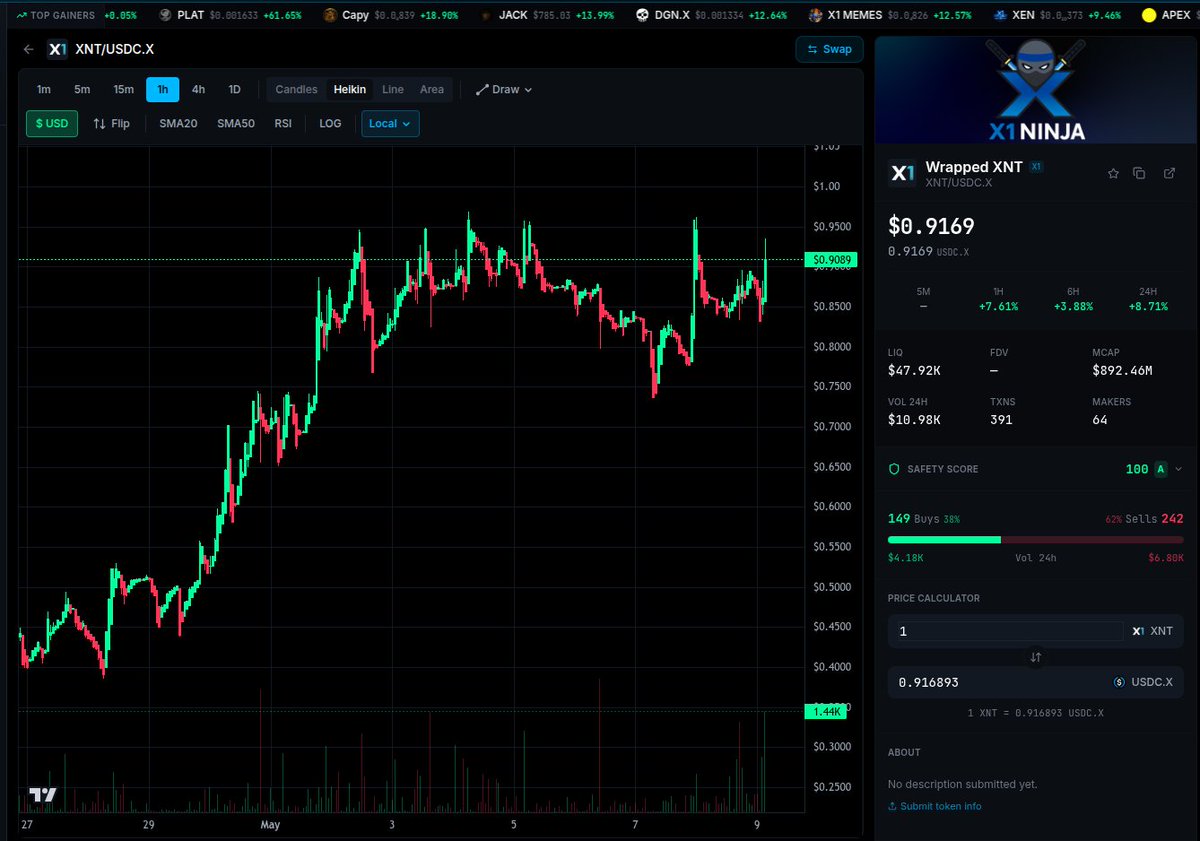Switch chart type to Line

click(x=393, y=89)
